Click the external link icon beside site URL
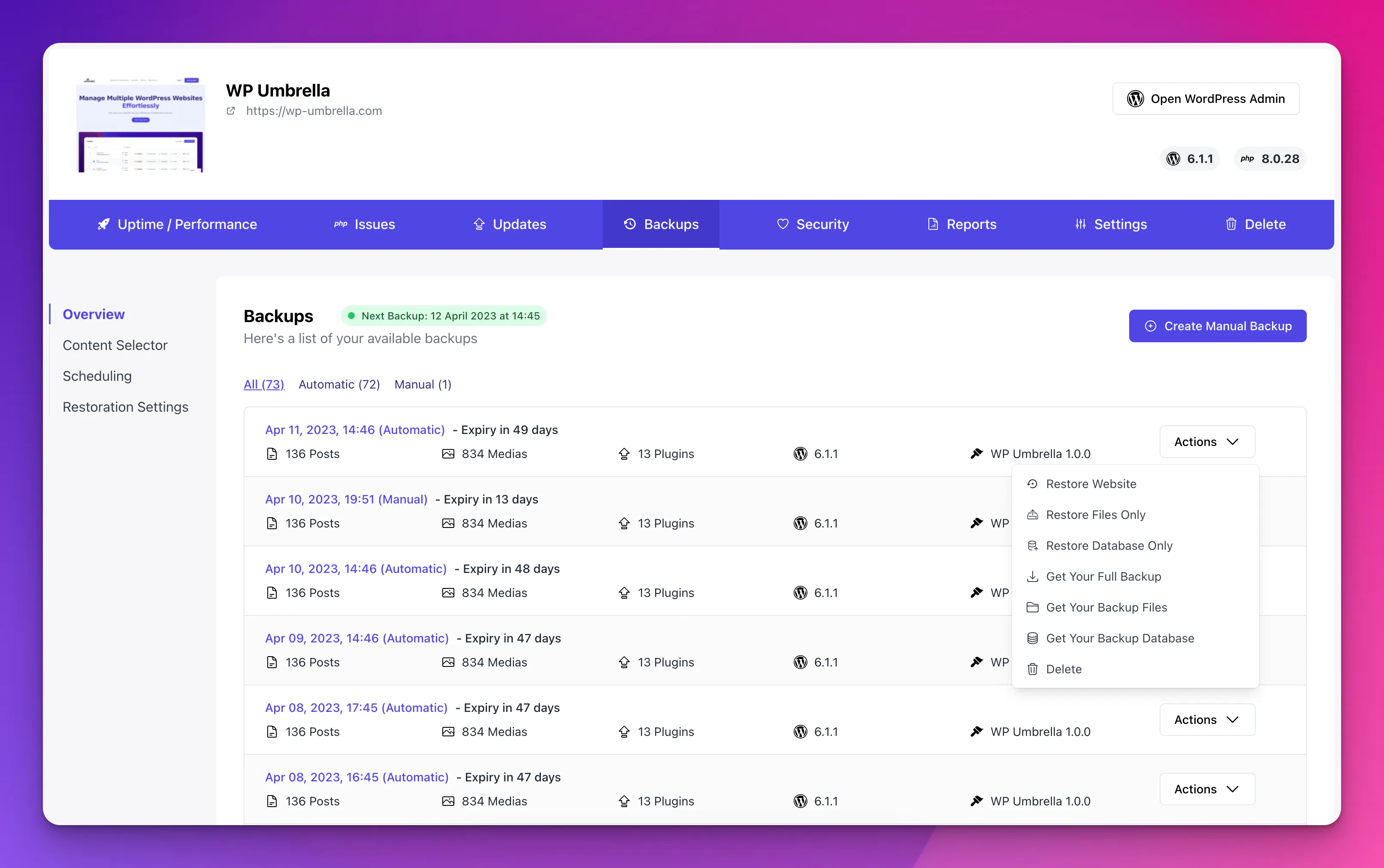This screenshot has height=868, width=1384. [x=231, y=111]
